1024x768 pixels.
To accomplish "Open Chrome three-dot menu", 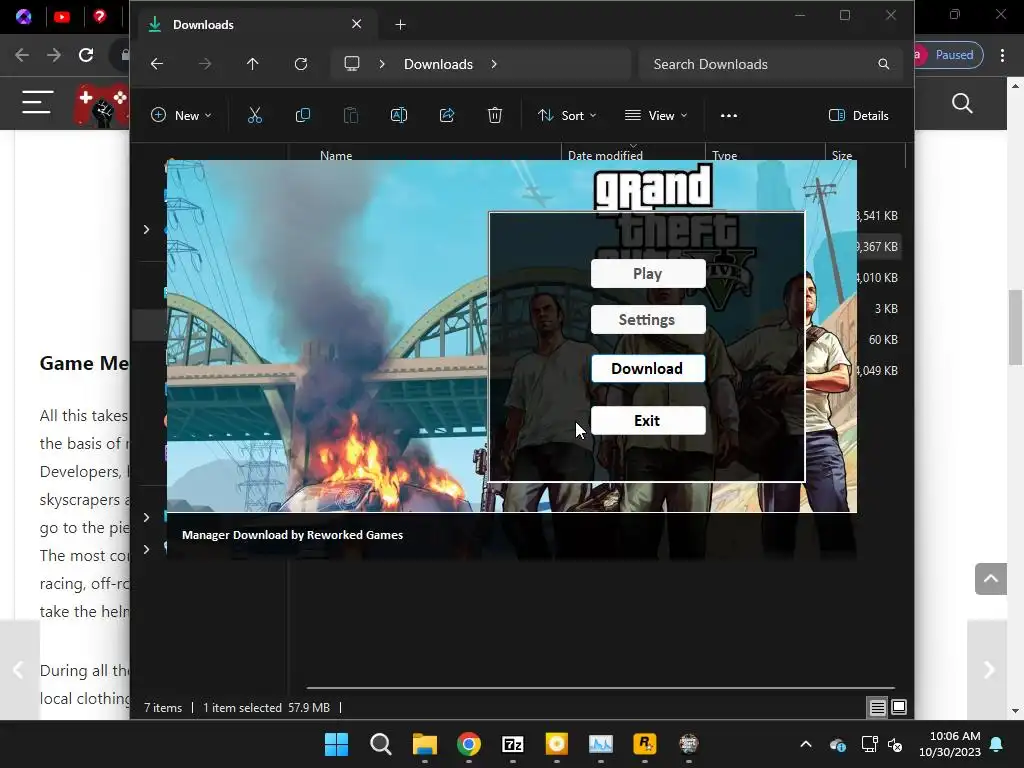I will coord(1002,55).
